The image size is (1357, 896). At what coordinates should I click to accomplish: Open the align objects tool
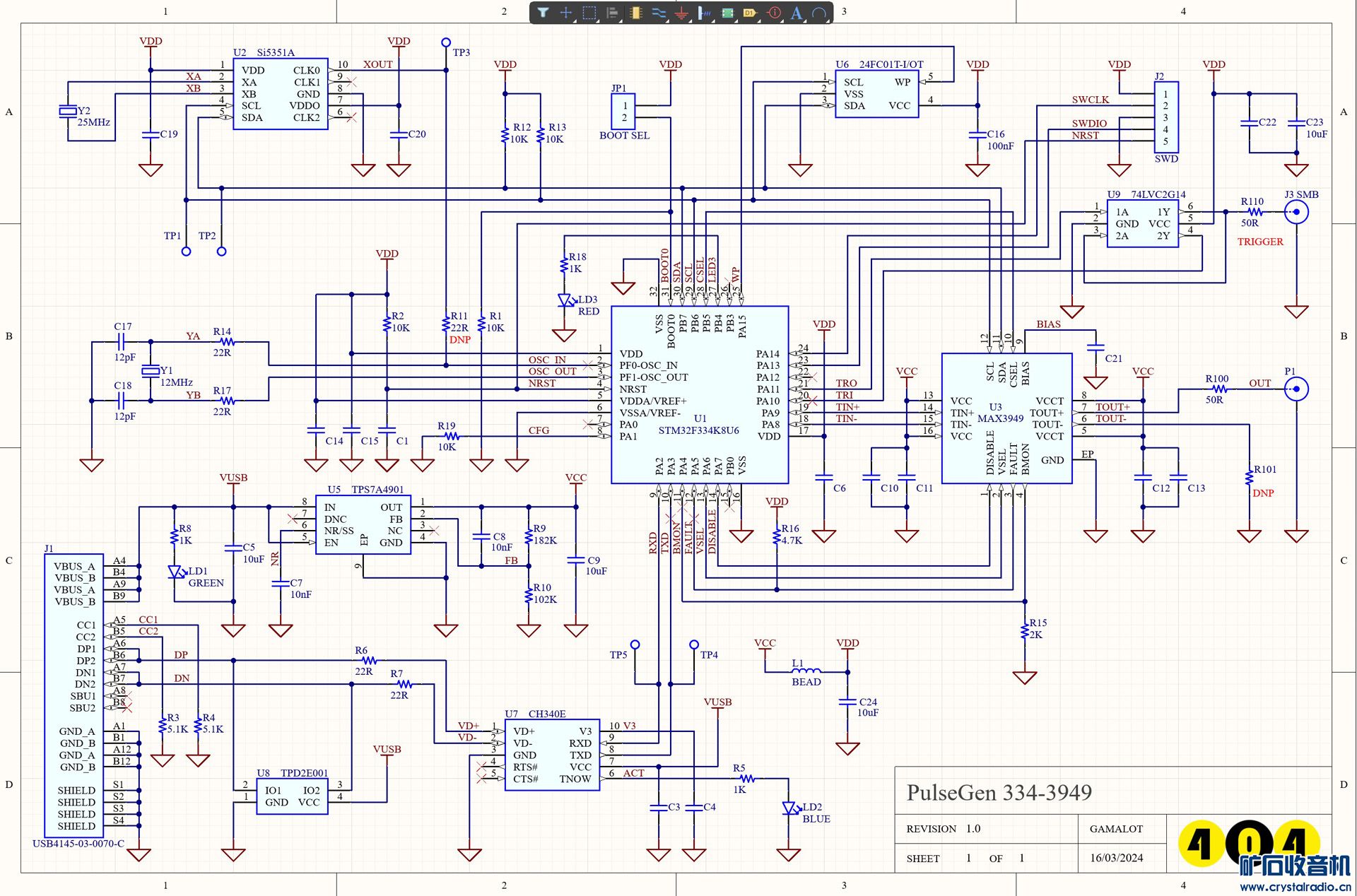point(612,13)
